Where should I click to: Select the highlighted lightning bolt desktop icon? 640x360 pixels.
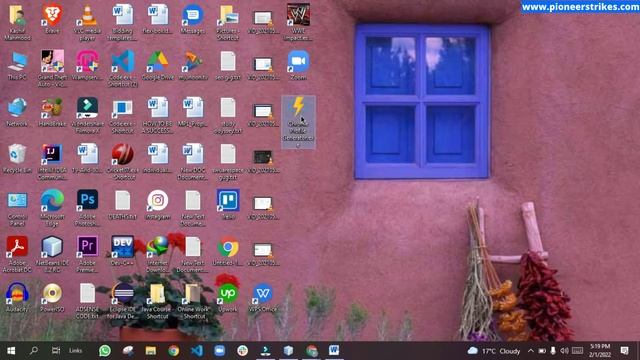click(x=298, y=122)
